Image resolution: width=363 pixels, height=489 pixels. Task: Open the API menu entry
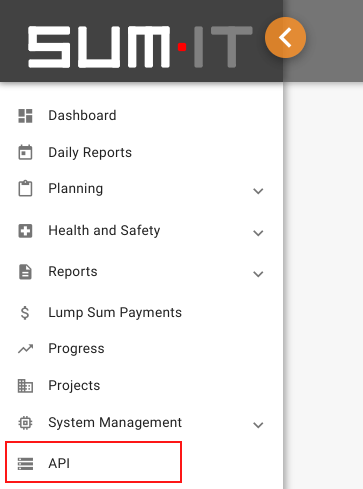click(93, 462)
